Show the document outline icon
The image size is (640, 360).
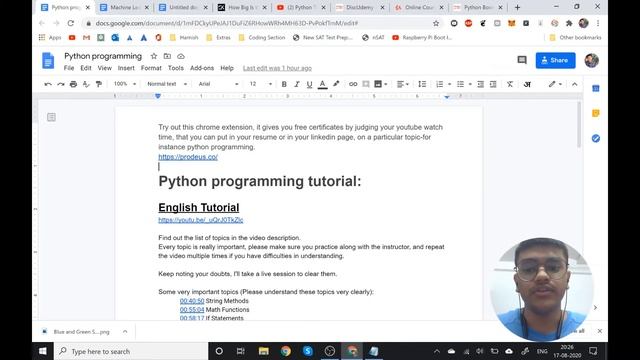[51, 117]
